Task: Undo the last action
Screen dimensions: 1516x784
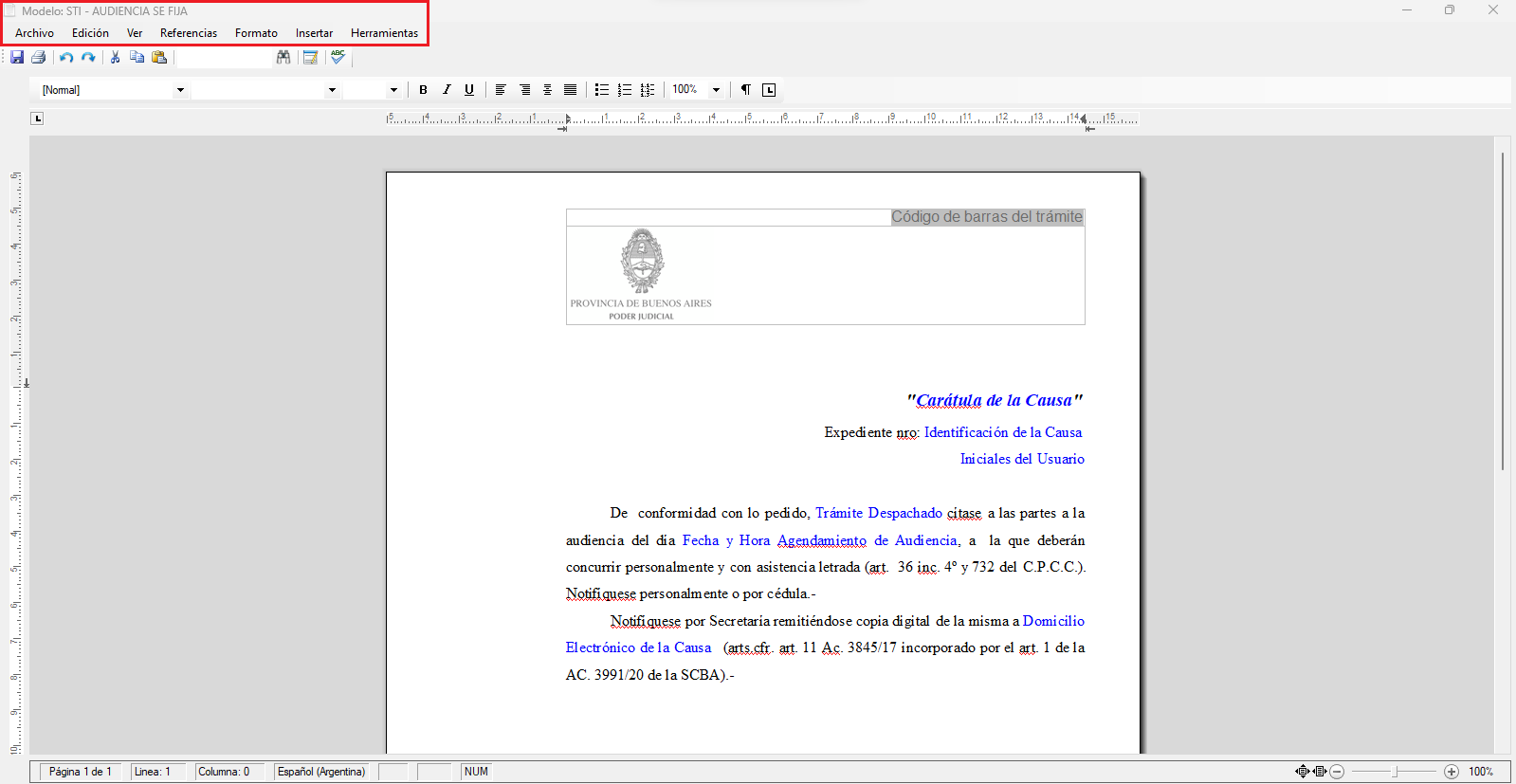Action: (x=66, y=58)
